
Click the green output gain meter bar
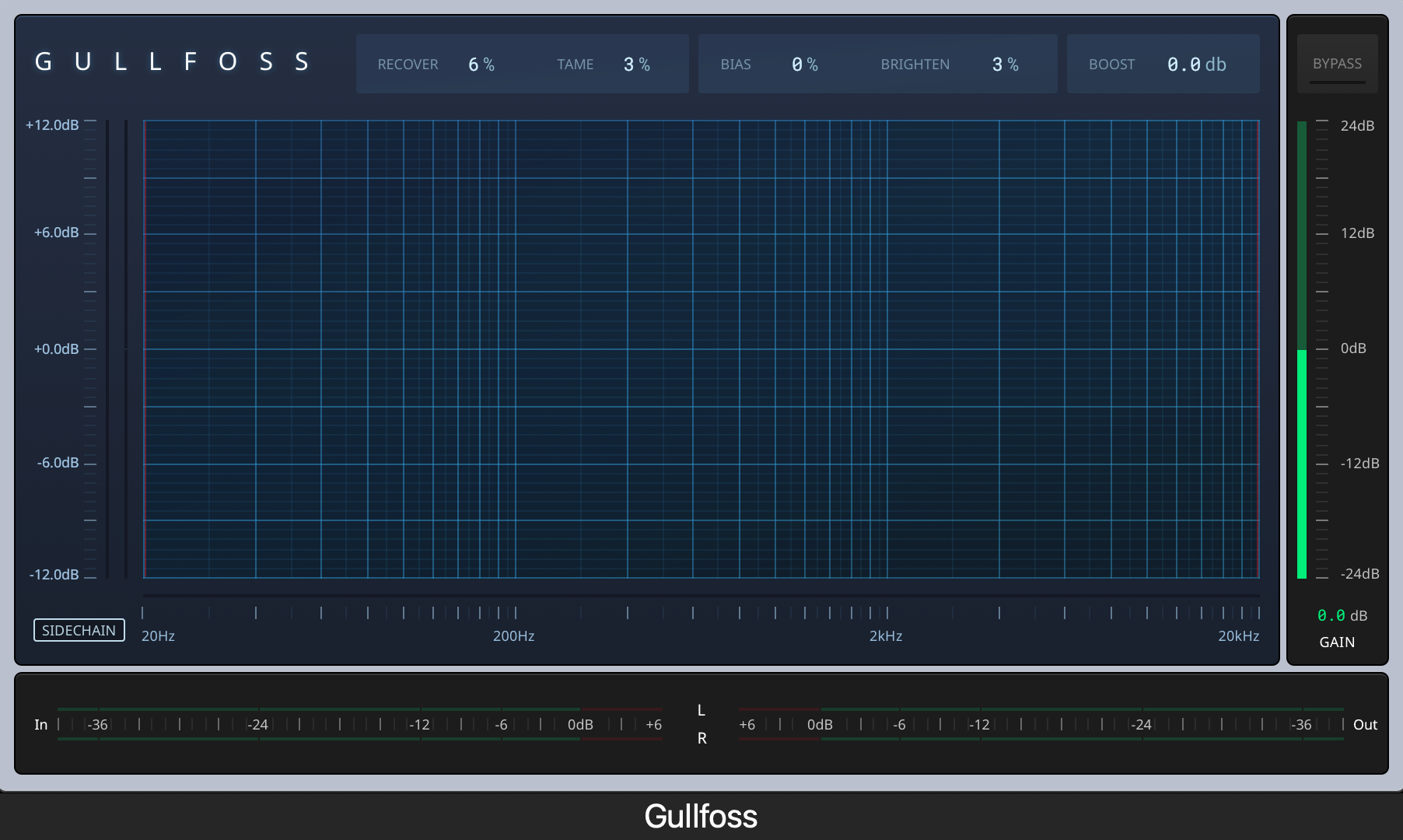(x=1302, y=350)
